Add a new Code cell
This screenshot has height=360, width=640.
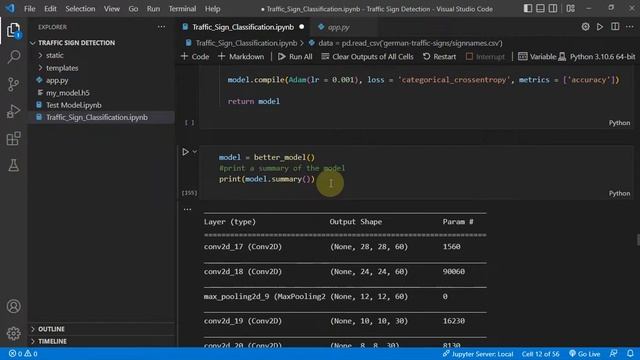tap(195, 57)
